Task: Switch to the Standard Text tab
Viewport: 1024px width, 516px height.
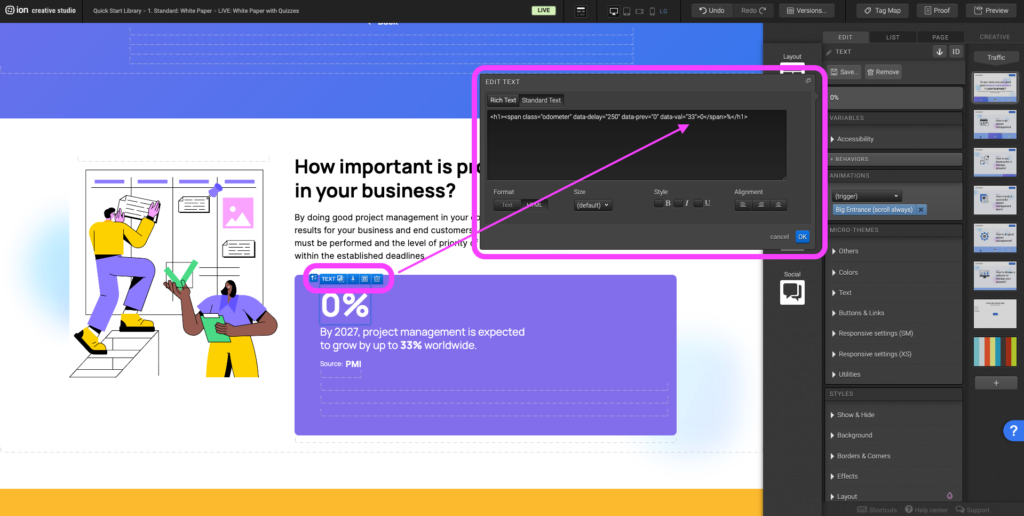Action: point(541,100)
